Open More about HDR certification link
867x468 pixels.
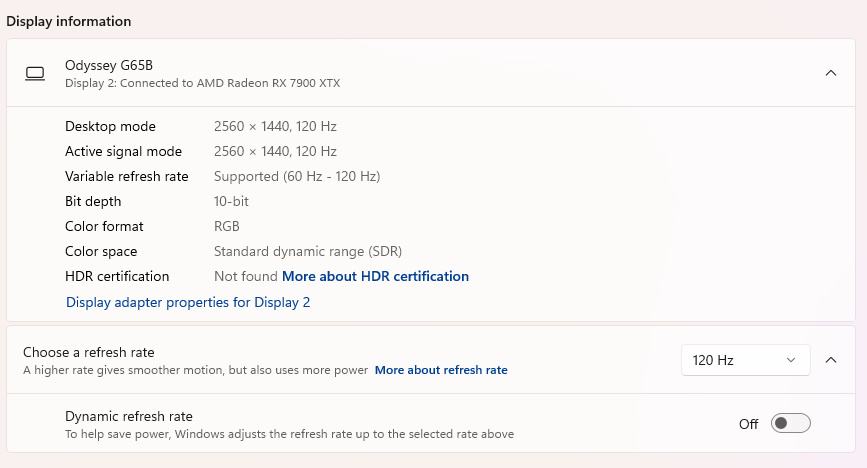coord(375,276)
